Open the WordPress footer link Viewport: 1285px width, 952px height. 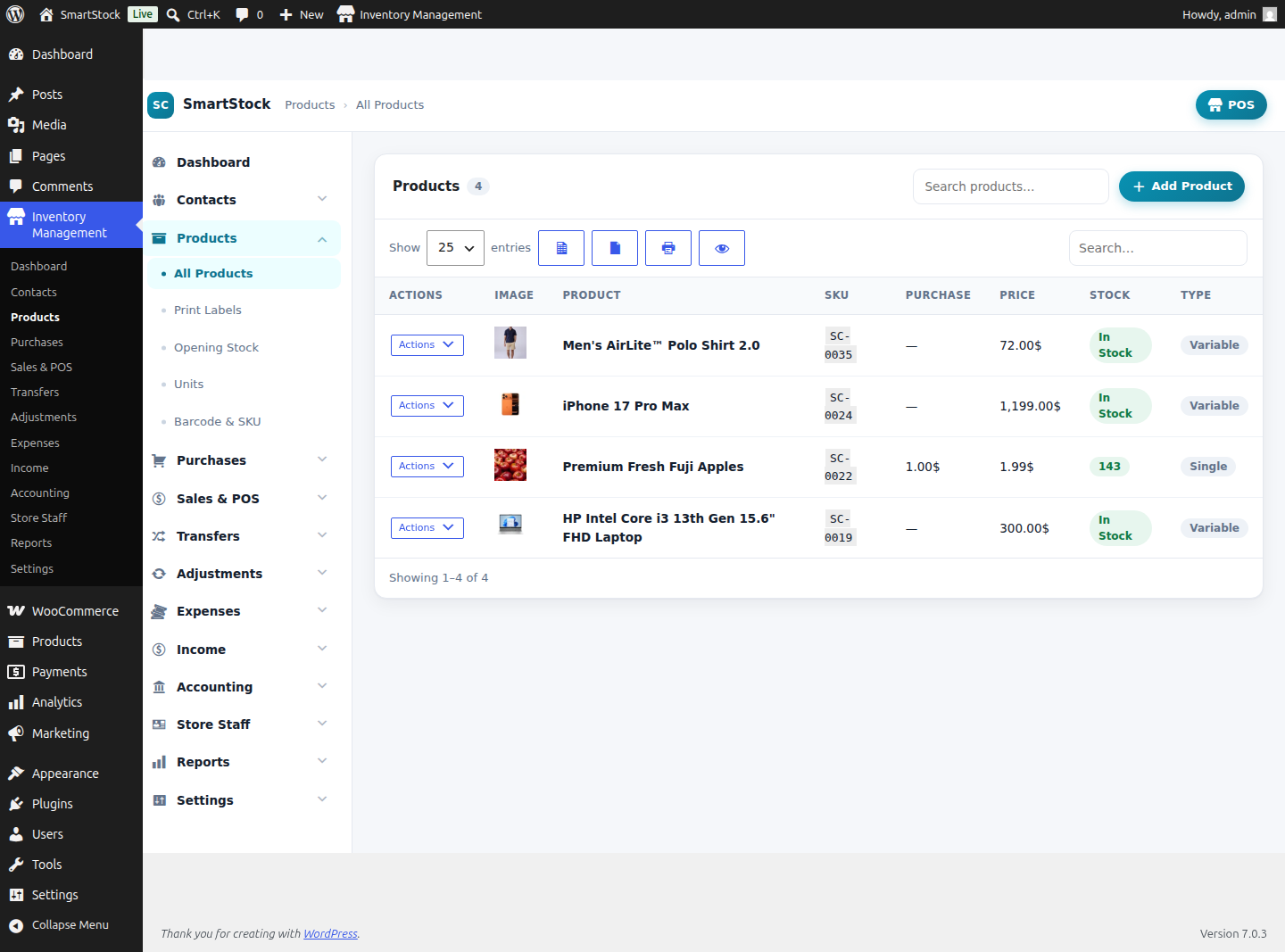coord(330,934)
